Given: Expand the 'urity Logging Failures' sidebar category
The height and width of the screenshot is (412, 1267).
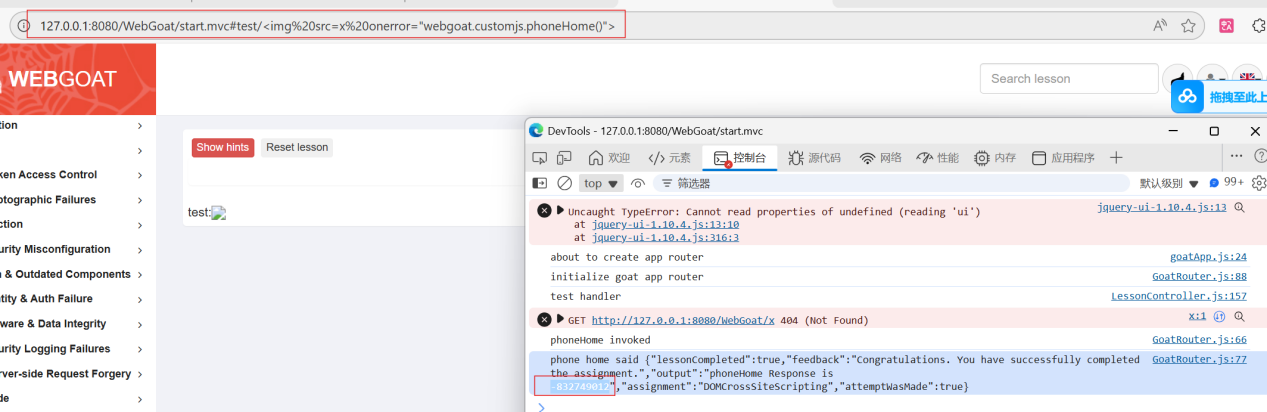Looking at the screenshot, I should (x=72, y=349).
